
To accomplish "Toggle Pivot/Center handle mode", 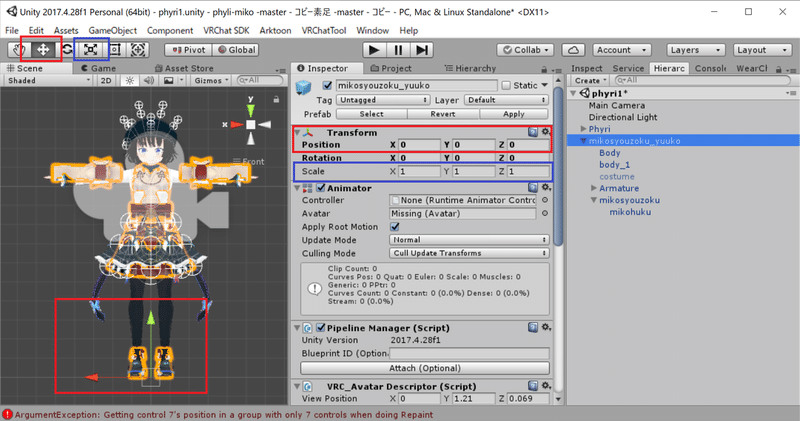I will pos(188,49).
